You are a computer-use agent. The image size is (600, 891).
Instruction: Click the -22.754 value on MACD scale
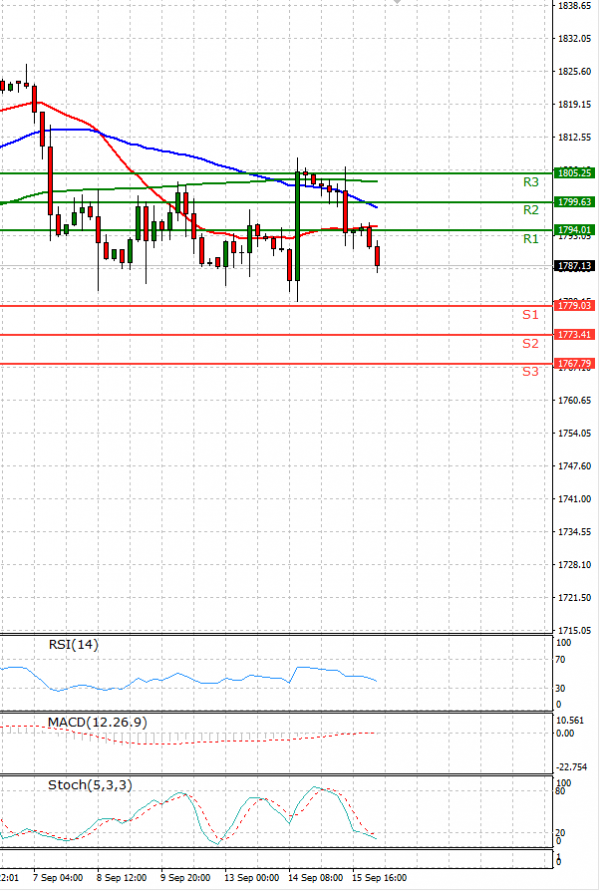point(571,768)
